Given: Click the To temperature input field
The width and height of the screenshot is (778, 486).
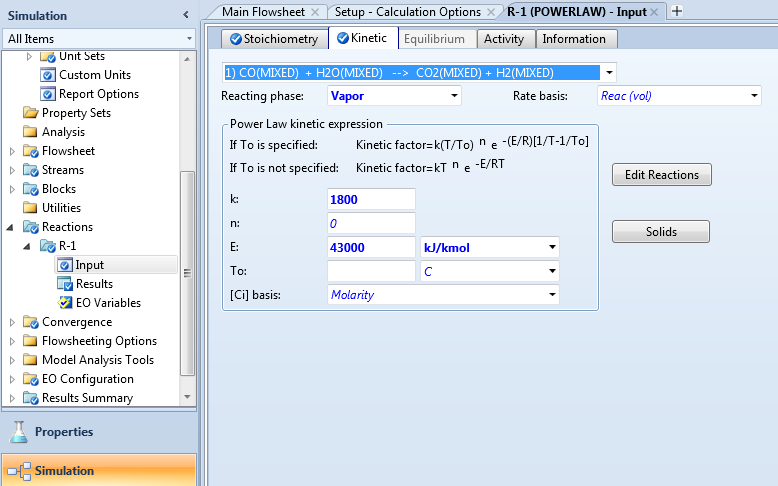Looking at the screenshot, I should (370, 271).
